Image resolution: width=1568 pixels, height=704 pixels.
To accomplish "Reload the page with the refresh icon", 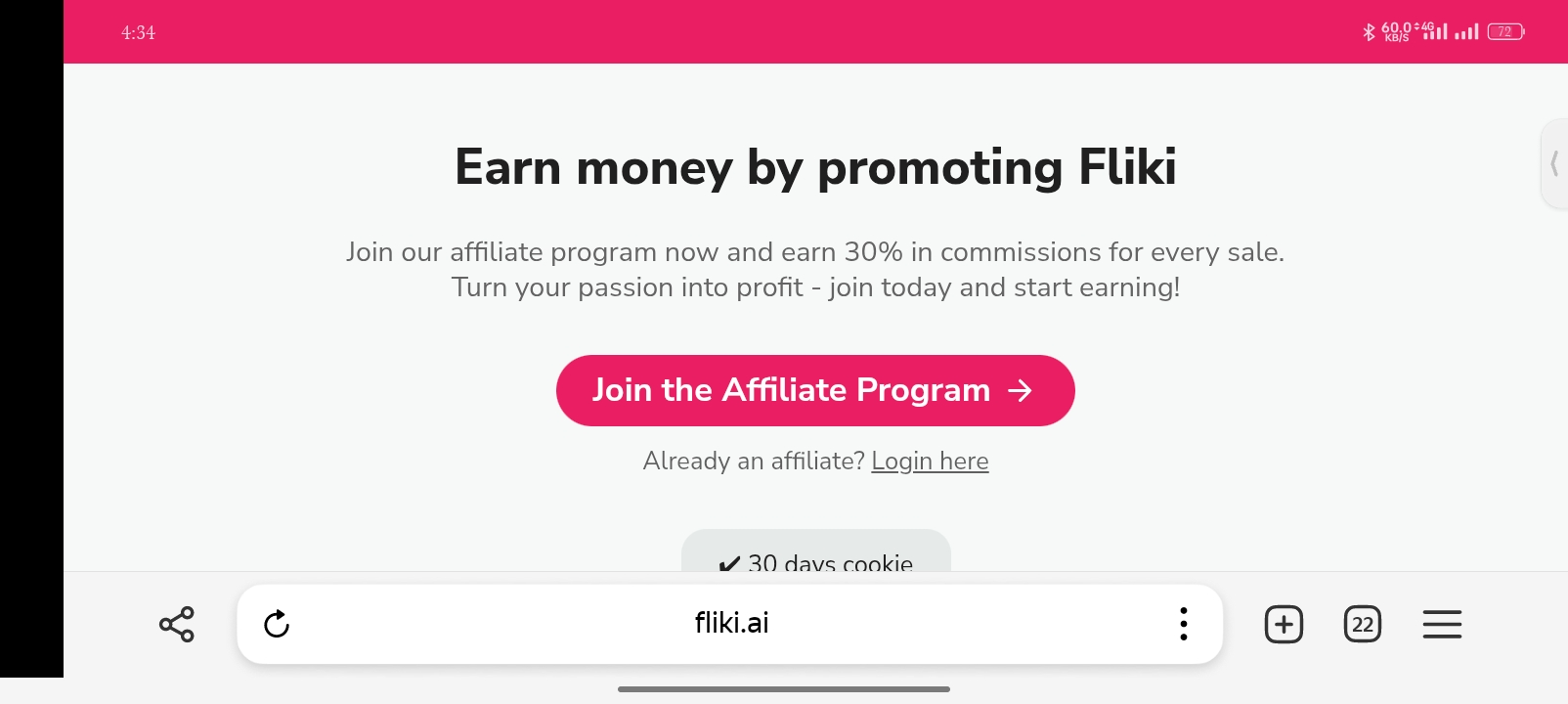I will tap(277, 624).
